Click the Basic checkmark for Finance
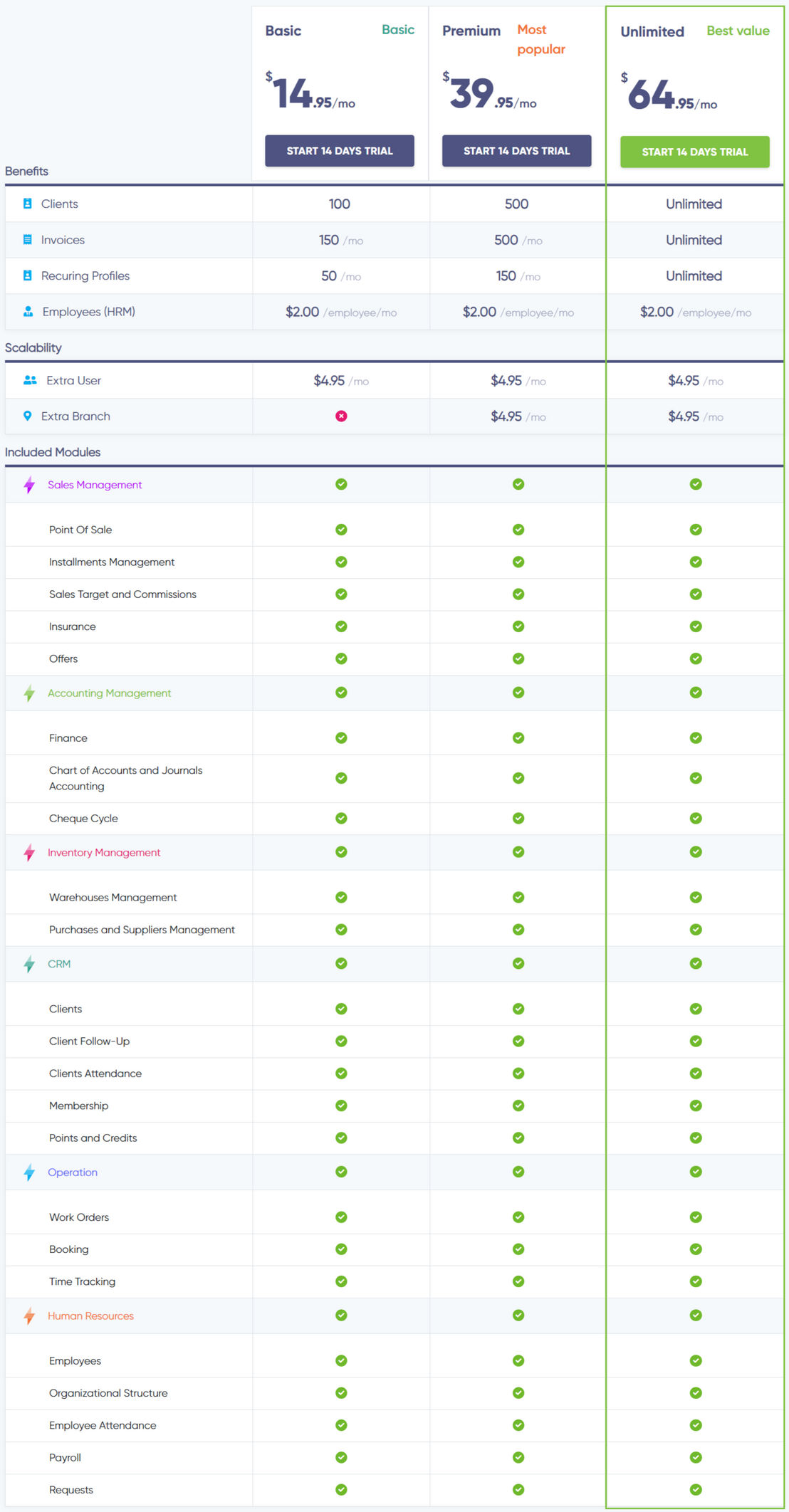The image size is (789, 1512). 341,737
